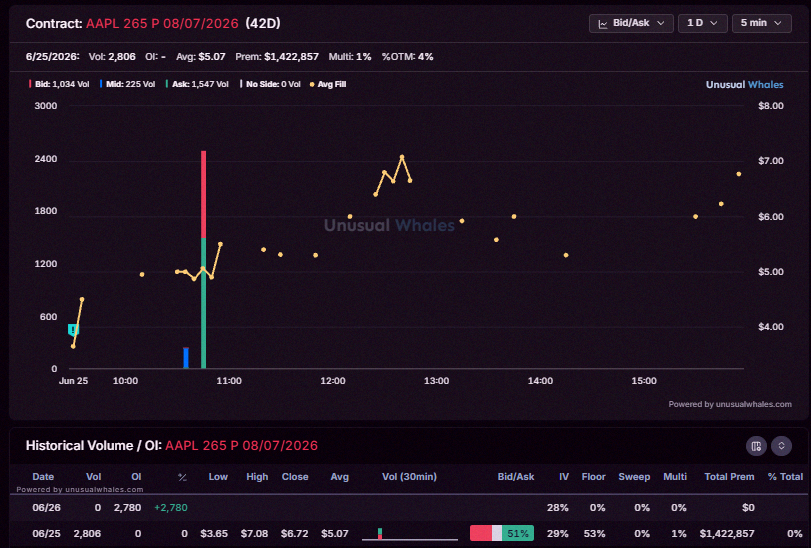Click the Unusual Whales logo above the chart
This screenshot has width=811, height=548.
point(744,85)
